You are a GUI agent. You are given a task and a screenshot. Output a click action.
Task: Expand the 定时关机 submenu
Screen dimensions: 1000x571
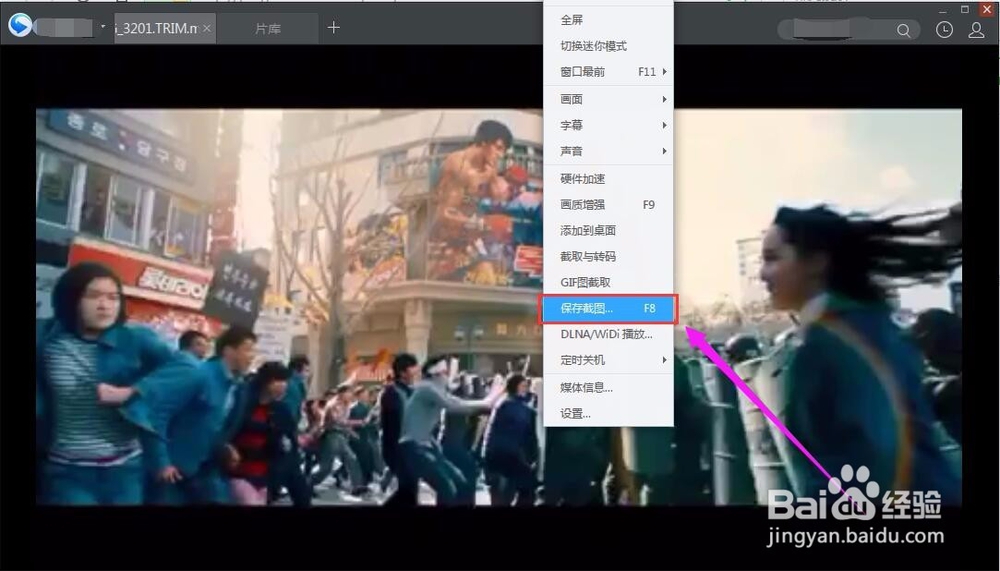pos(608,360)
